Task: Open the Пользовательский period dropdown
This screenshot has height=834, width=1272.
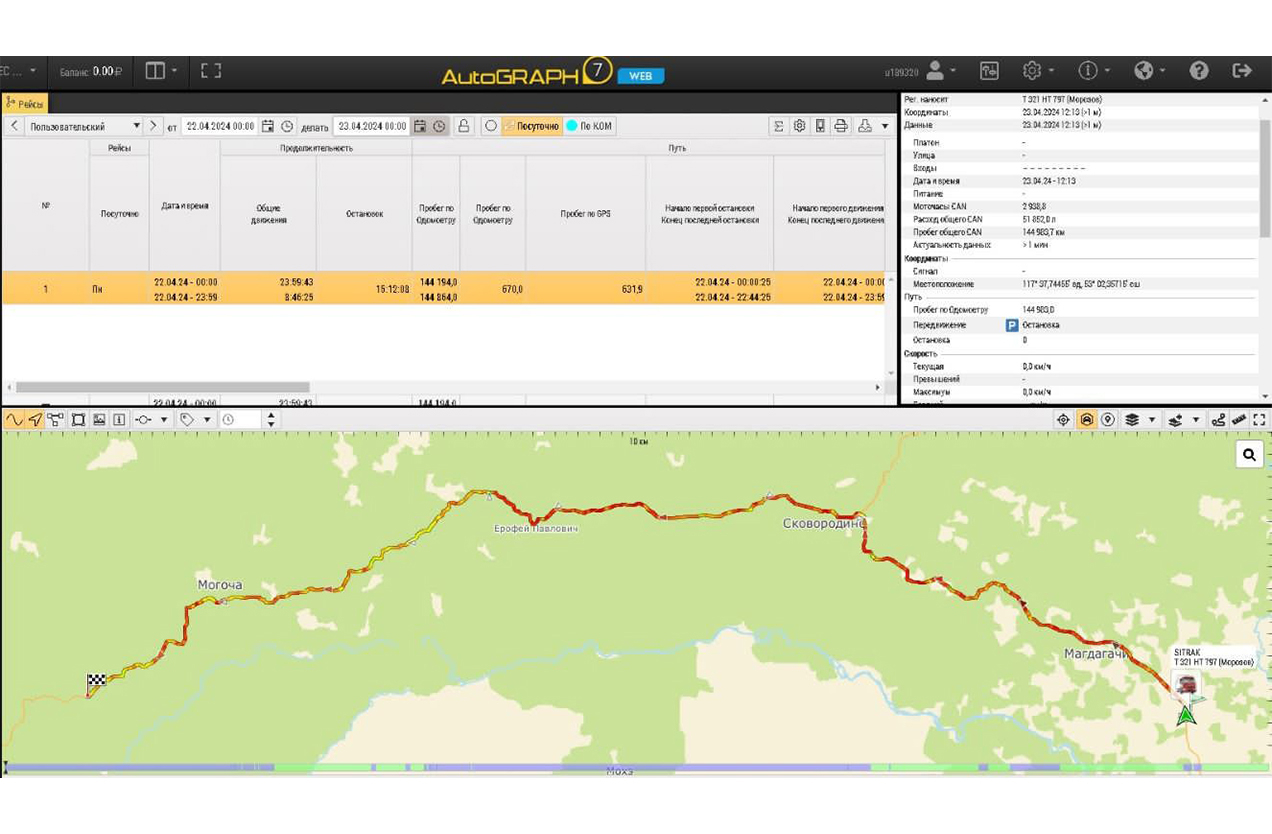Action: (x=84, y=127)
